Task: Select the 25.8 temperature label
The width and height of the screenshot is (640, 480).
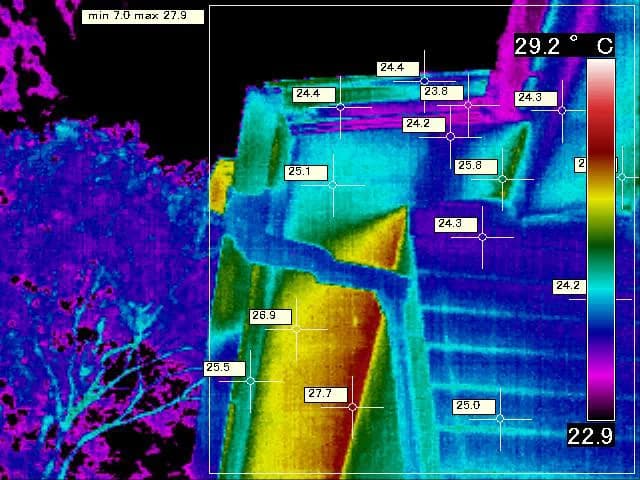Action: pyautogui.click(x=476, y=167)
